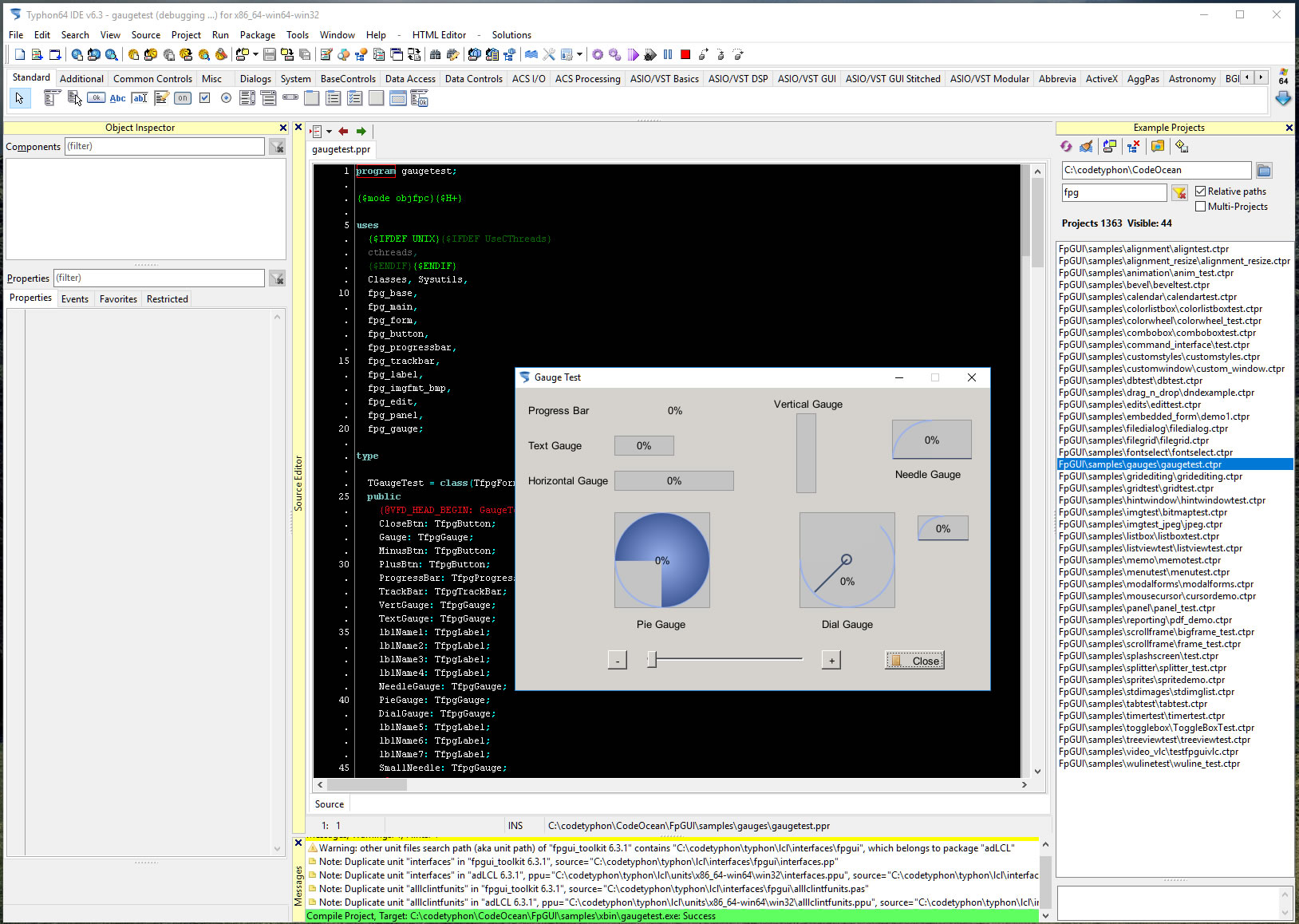Click the tree with red X icon
Image resolution: width=1299 pixels, height=924 pixels.
(x=1133, y=146)
